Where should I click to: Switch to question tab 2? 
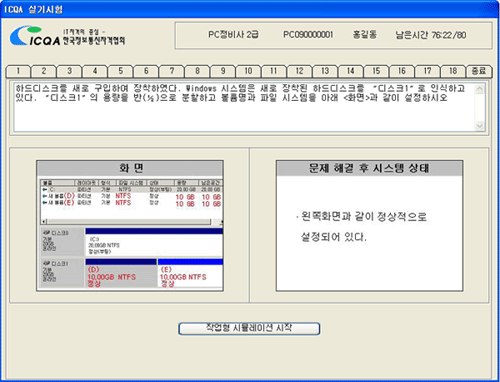pyautogui.click(x=44, y=71)
